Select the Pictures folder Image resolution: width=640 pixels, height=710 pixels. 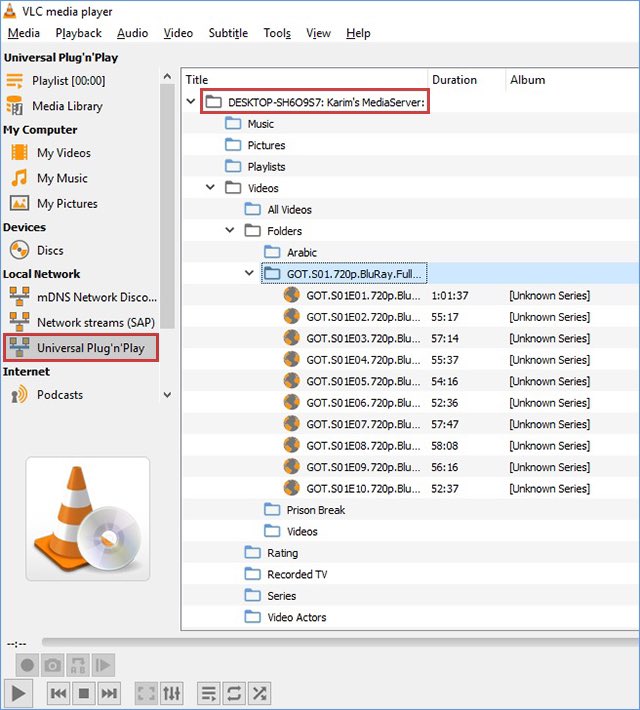pos(255,145)
